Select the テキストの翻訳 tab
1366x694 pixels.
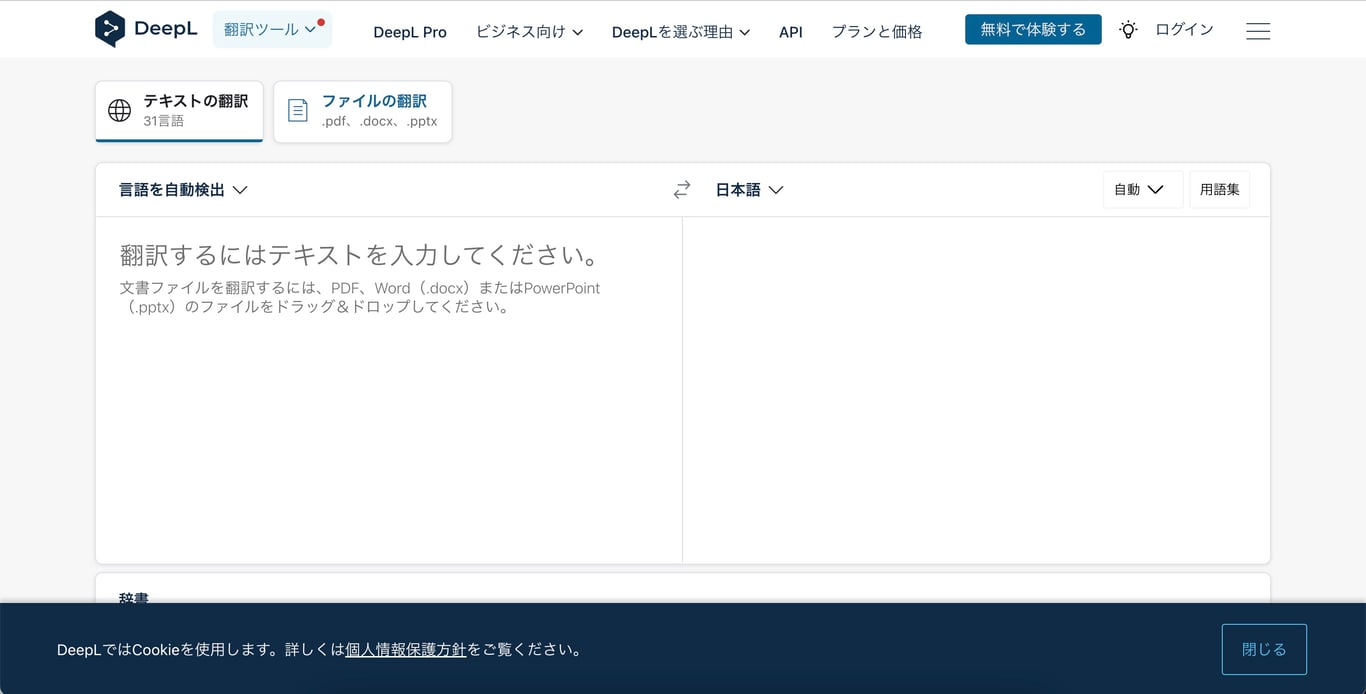179,111
